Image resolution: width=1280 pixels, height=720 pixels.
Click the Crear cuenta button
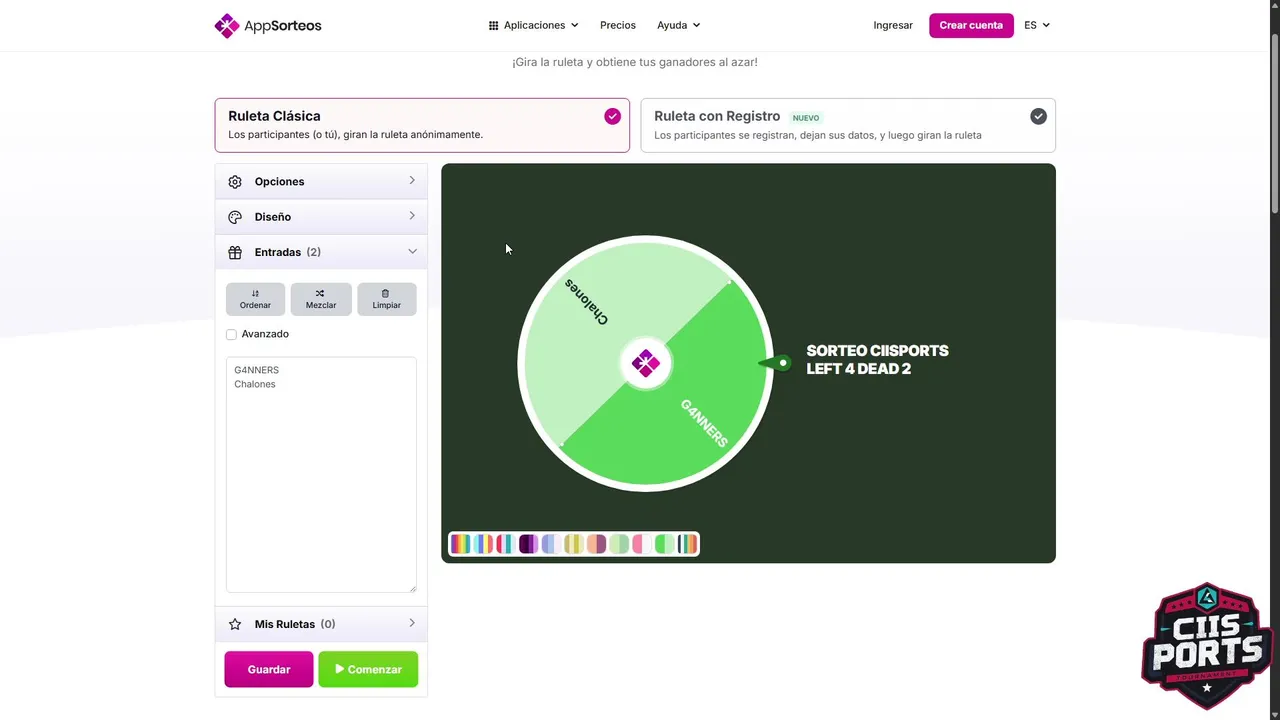pyautogui.click(x=971, y=25)
